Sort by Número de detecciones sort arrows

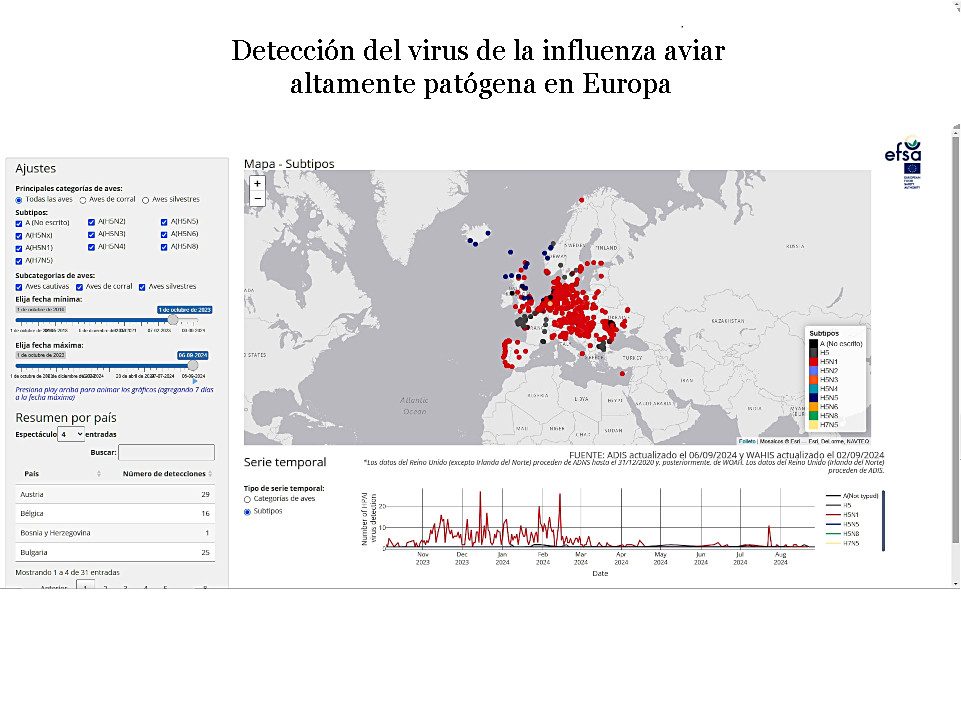210,473
